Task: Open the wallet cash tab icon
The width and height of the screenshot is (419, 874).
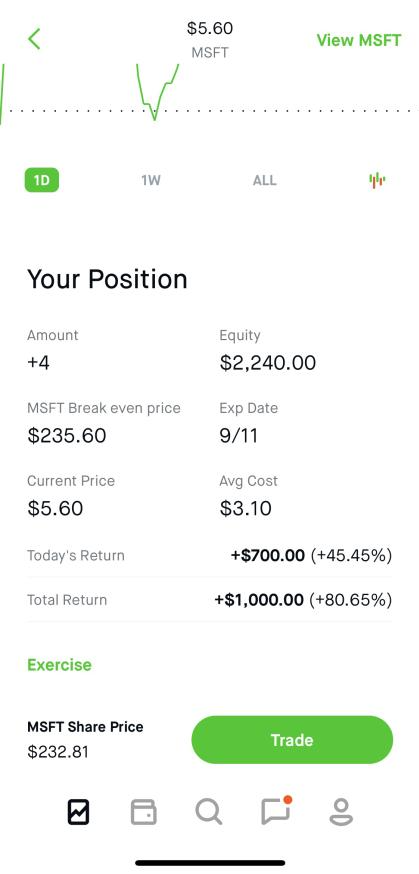Action: 143,812
